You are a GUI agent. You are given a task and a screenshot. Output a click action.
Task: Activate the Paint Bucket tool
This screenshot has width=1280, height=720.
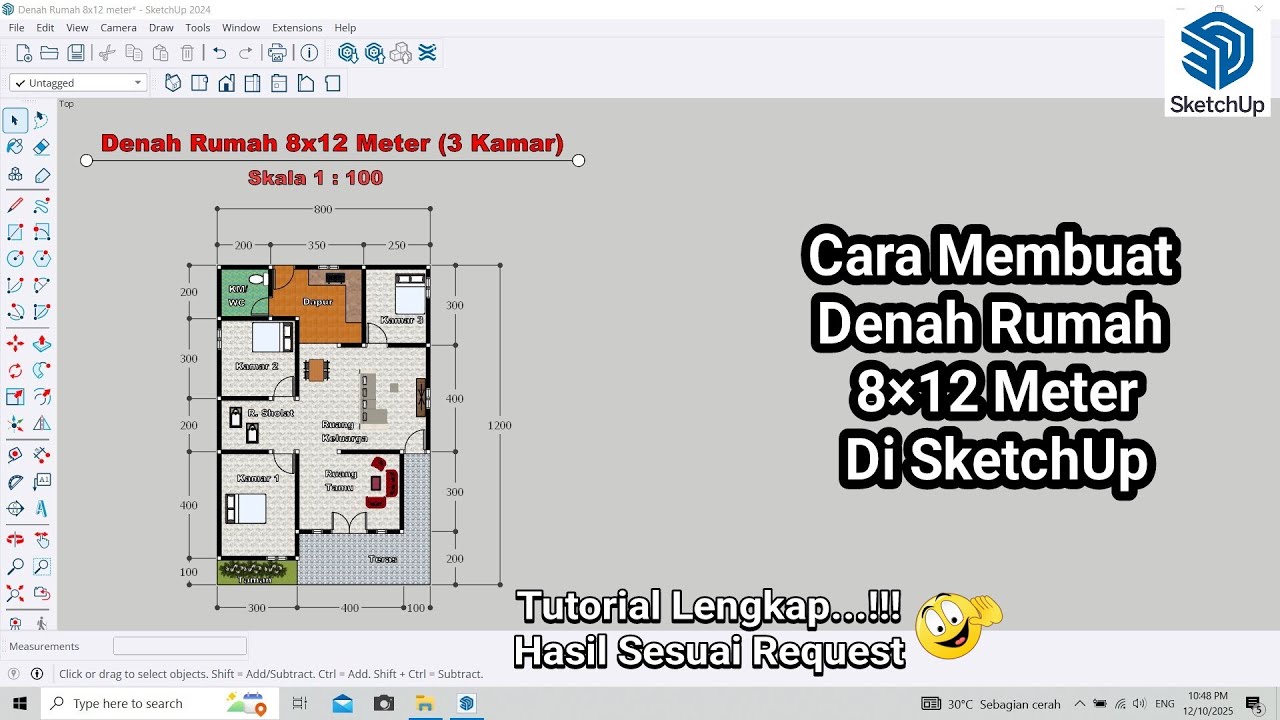[15, 147]
